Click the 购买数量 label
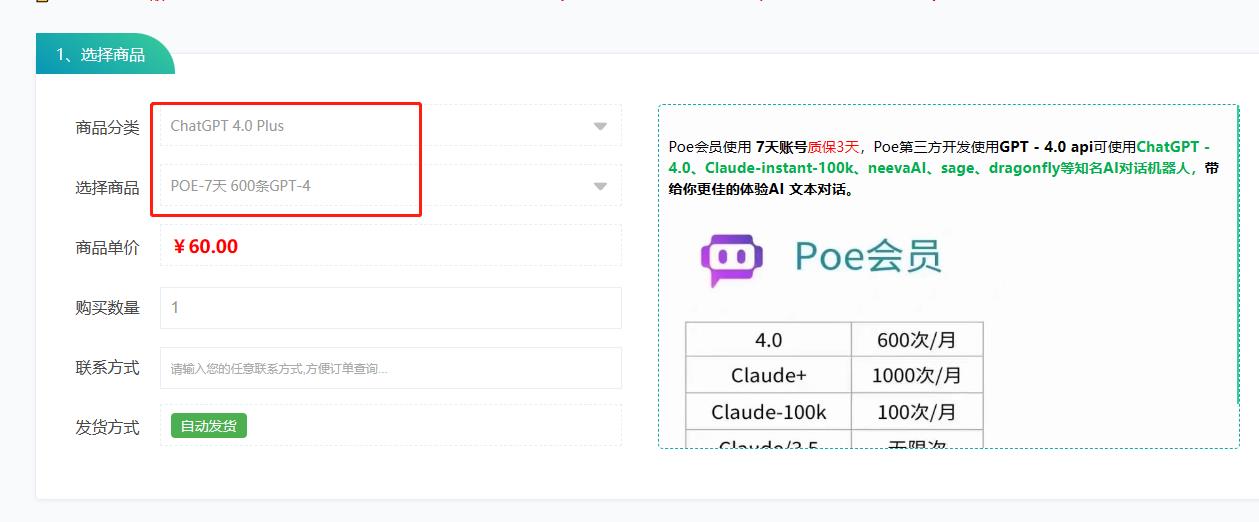The image size is (1259, 522). [107, 307]
